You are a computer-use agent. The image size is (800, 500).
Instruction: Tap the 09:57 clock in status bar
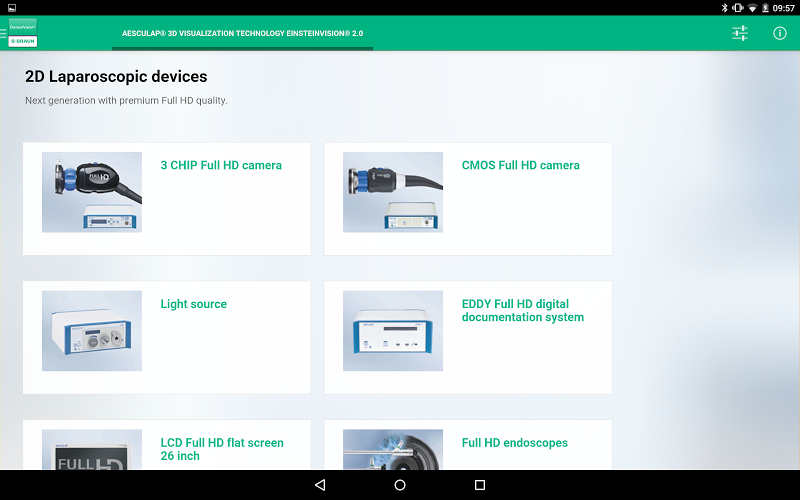(x=784, y=8)
